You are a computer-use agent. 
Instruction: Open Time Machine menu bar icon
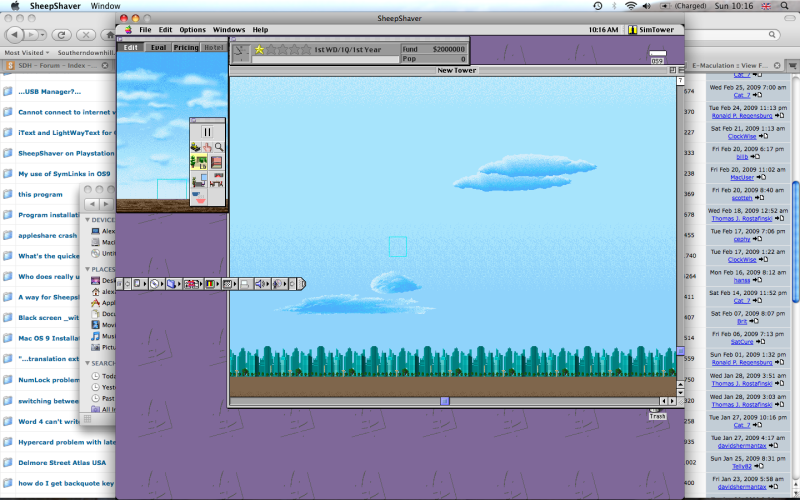point(597,6)
